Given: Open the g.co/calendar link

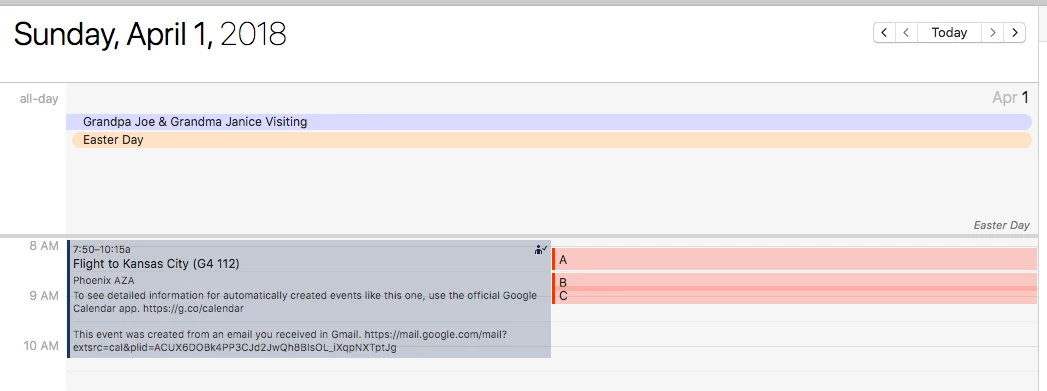Looking at the screenshot, I should tap(201, 309).
